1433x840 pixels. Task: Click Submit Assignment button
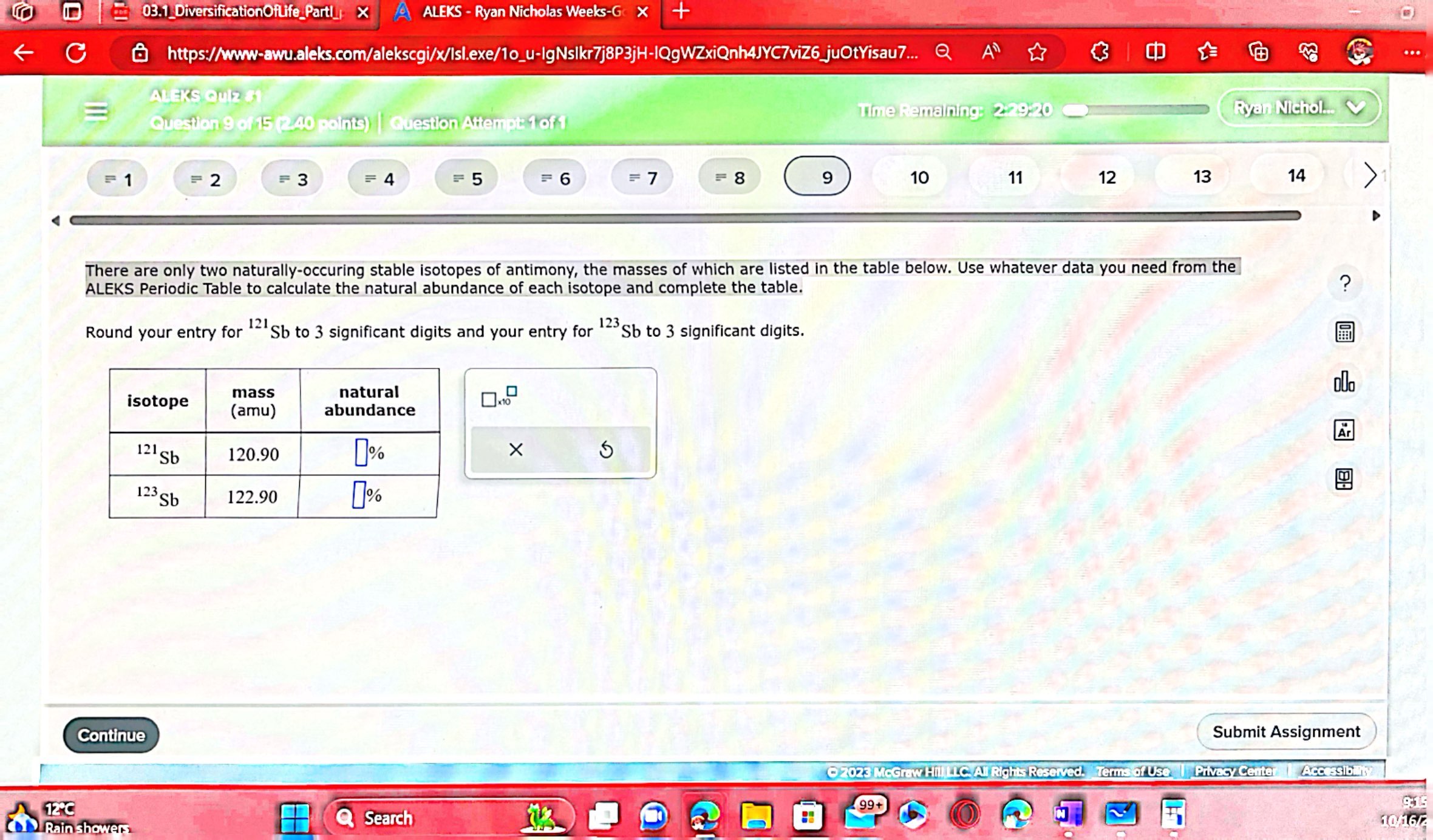point(1286,732)
